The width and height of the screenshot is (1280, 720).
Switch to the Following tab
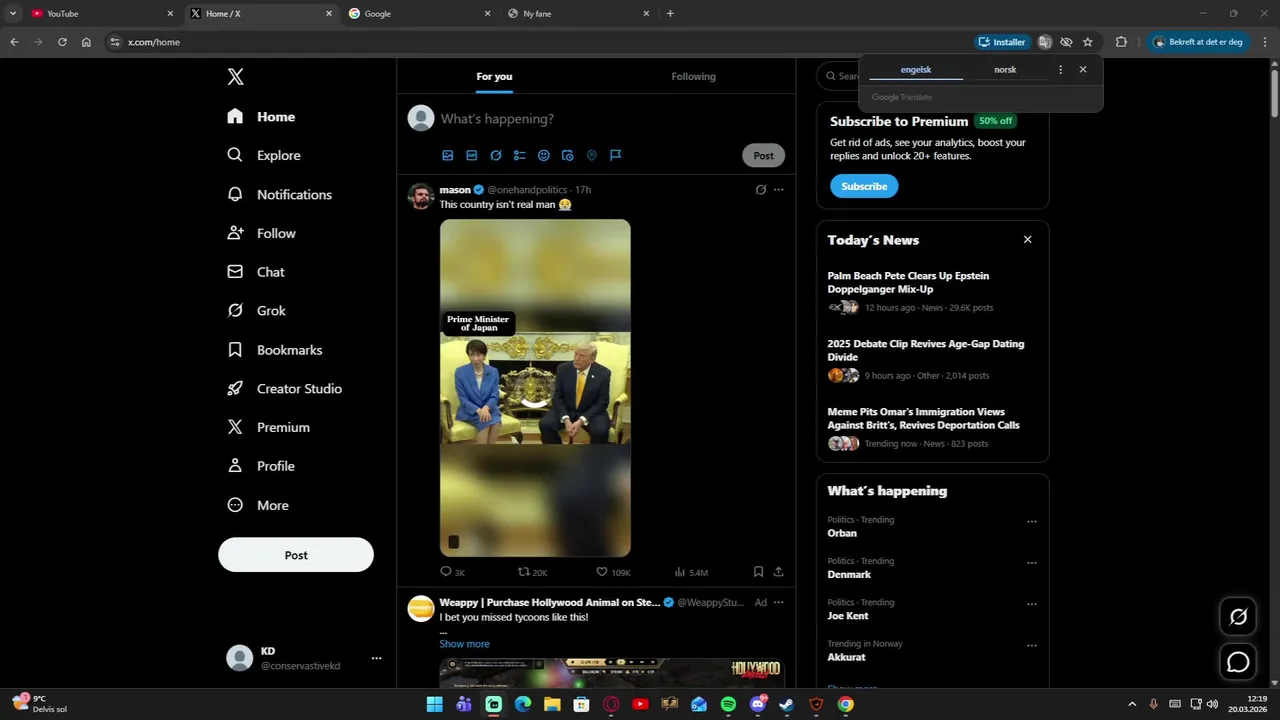click(694, 76)
